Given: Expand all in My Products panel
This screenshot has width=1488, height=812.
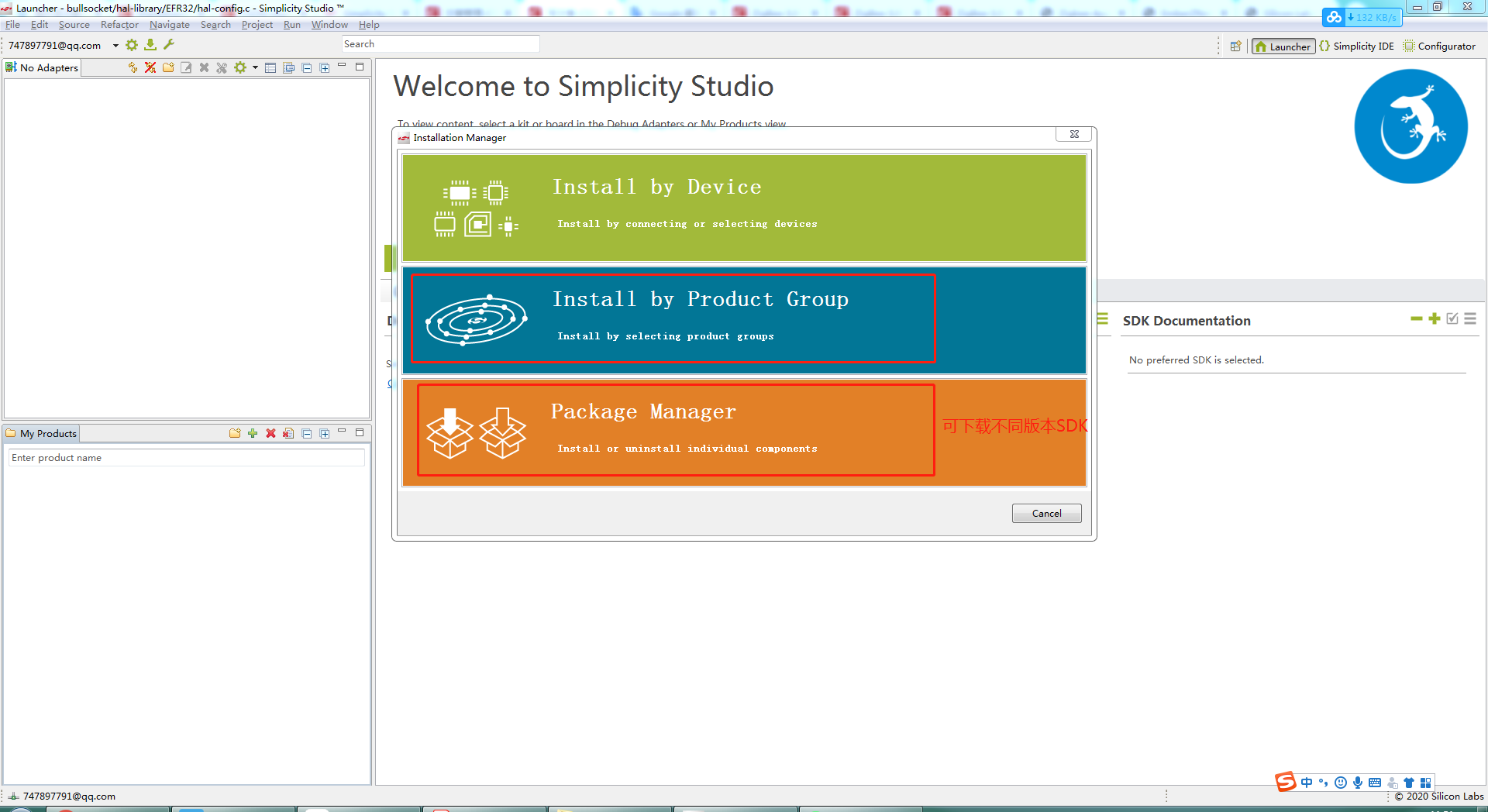Looking at the screenshot, I should 325,433.
